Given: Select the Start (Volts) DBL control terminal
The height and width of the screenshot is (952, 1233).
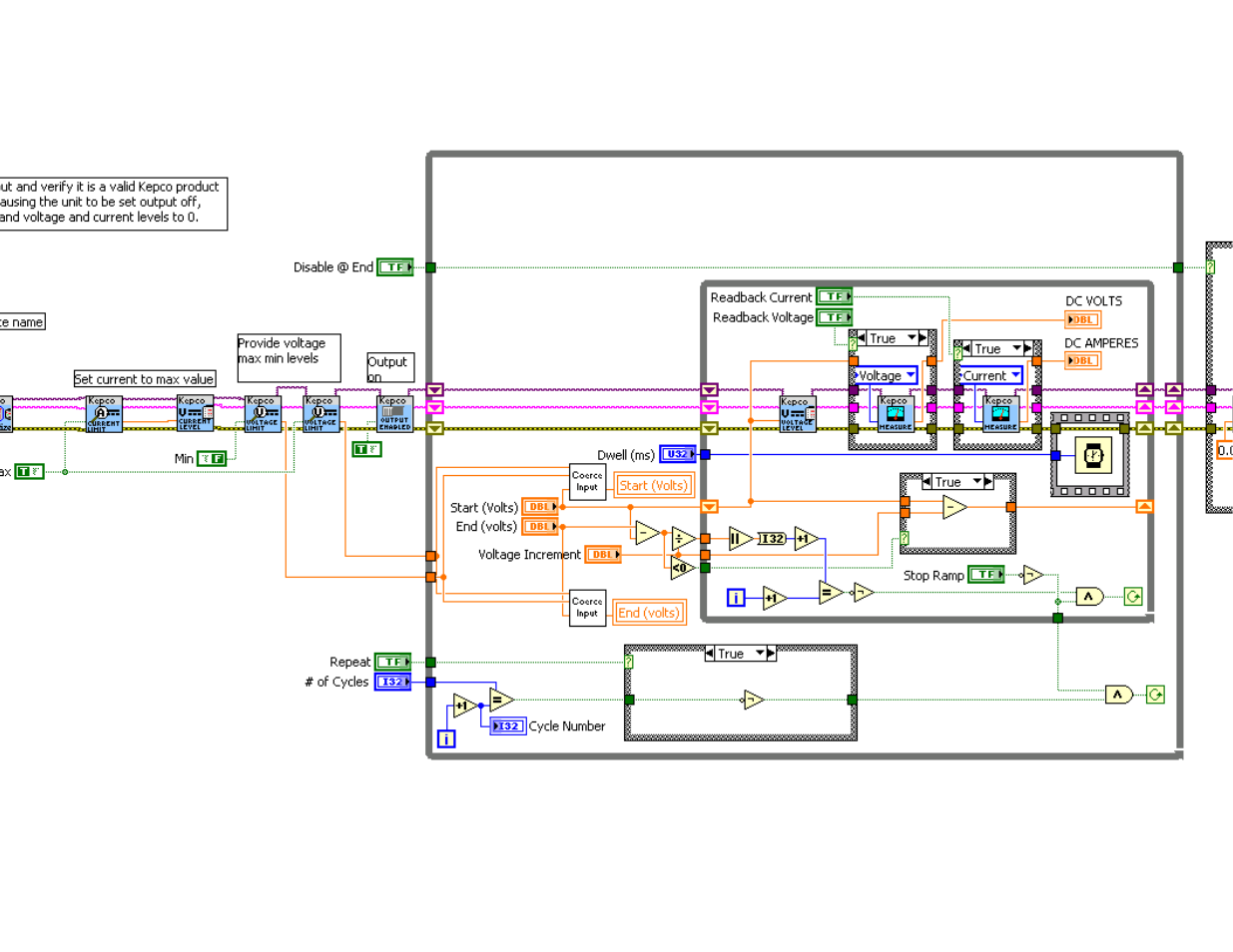Looking at the screenshot, I should [x=540, y=507].
